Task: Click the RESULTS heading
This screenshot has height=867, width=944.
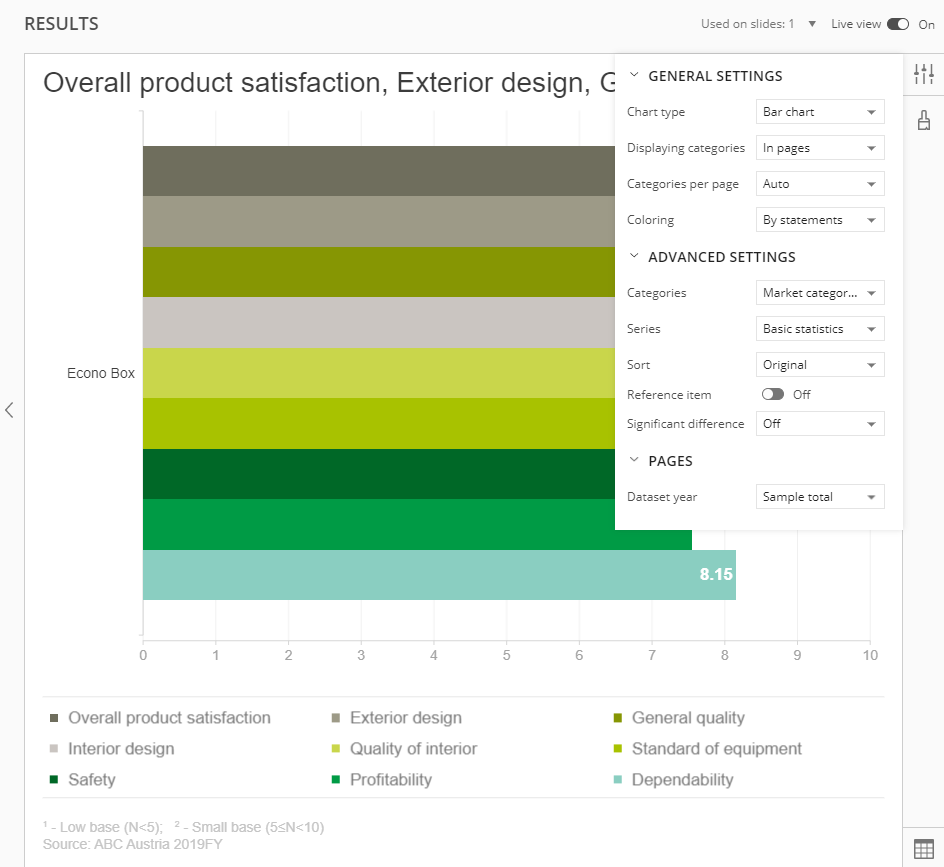Action: pos(61,24)
